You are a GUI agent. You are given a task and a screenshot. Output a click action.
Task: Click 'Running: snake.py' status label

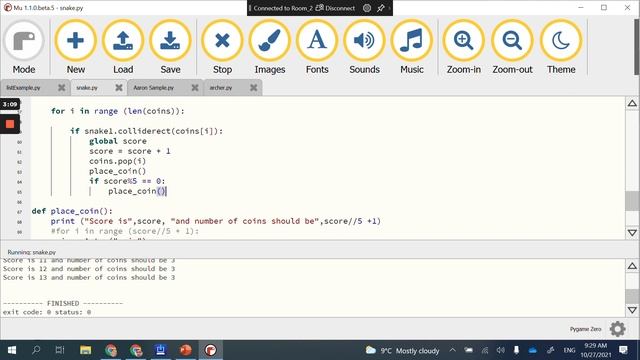(31, 252)
